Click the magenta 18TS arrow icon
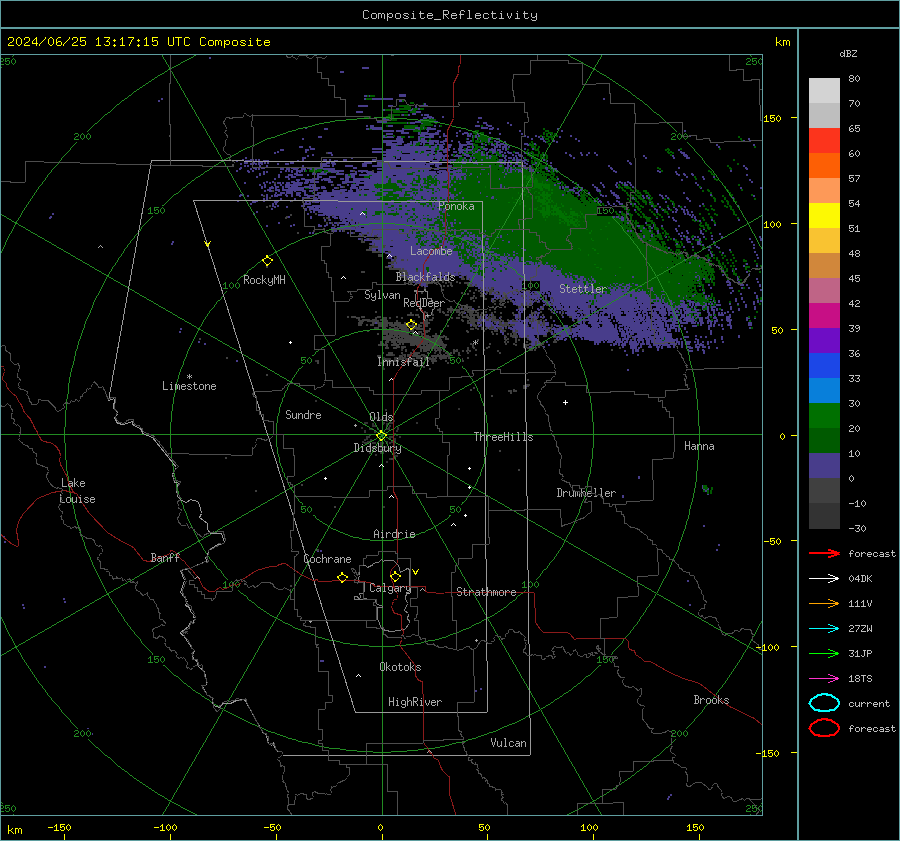The image size is (900, 841). coord(824,679)
